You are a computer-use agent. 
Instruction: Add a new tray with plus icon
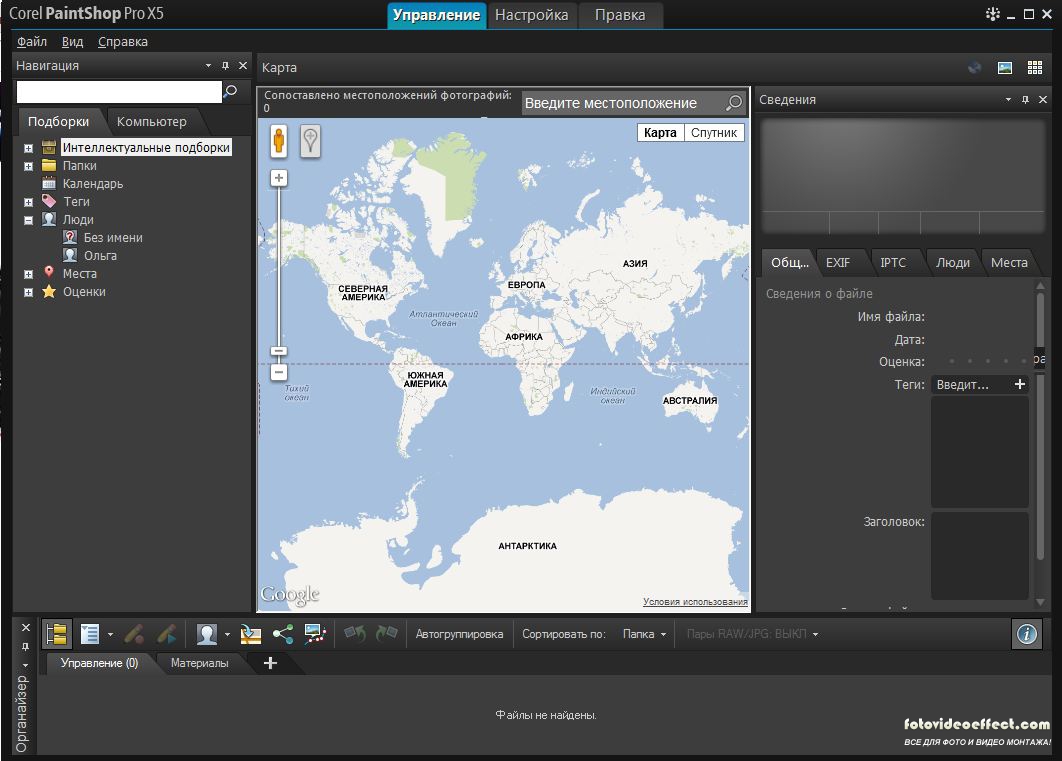point(270,663)
